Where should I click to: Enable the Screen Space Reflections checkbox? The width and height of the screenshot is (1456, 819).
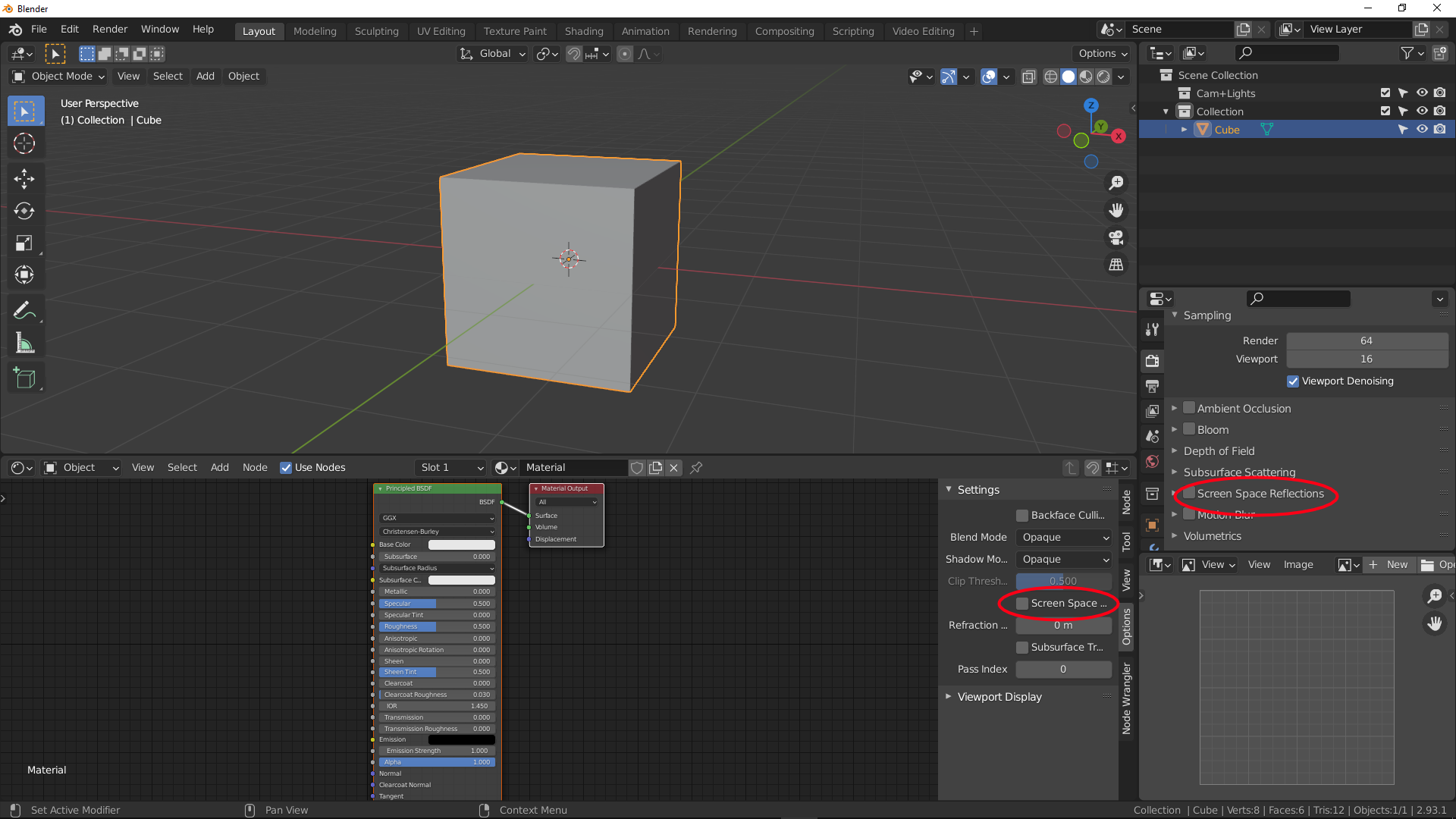coord(1189,493)
